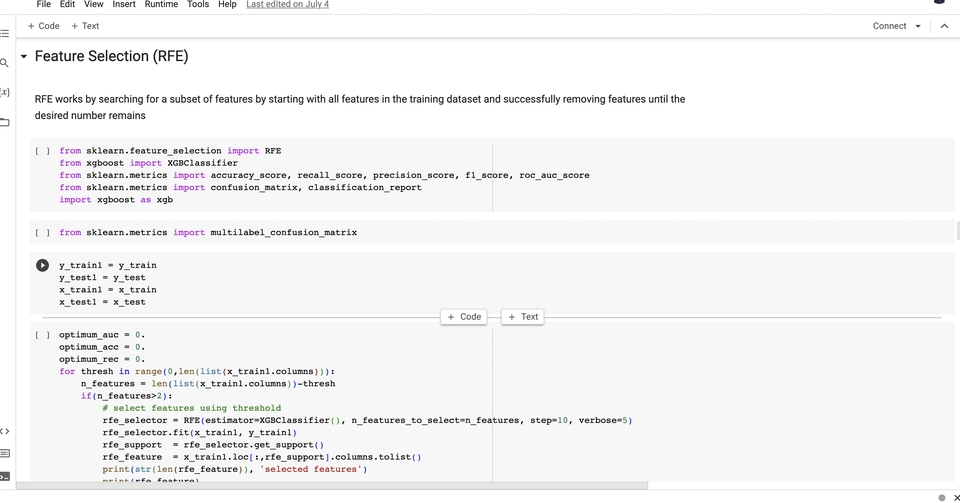Add a code cell from the top toolbar

click(43, 26)
